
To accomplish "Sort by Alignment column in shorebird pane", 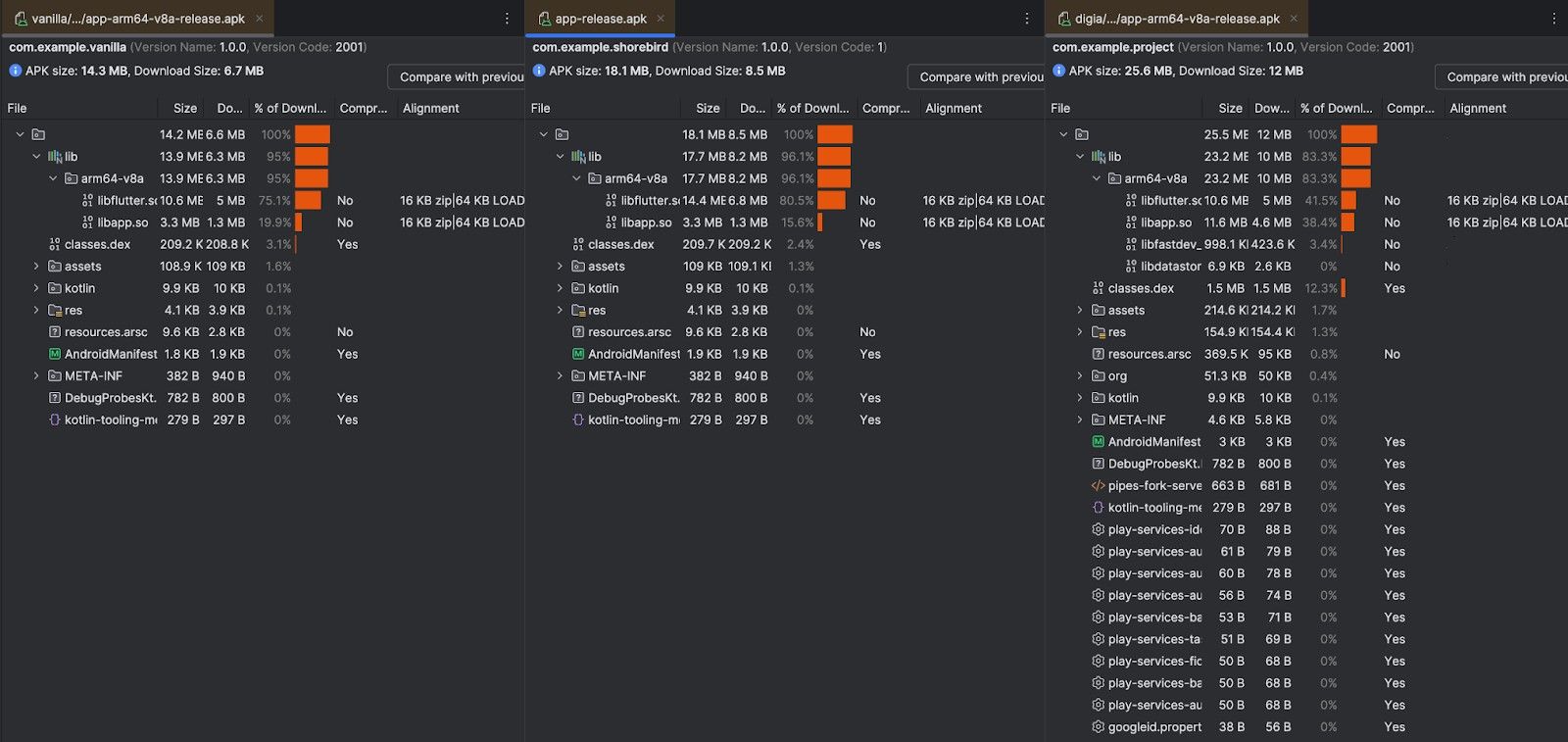I will [954, 109].
